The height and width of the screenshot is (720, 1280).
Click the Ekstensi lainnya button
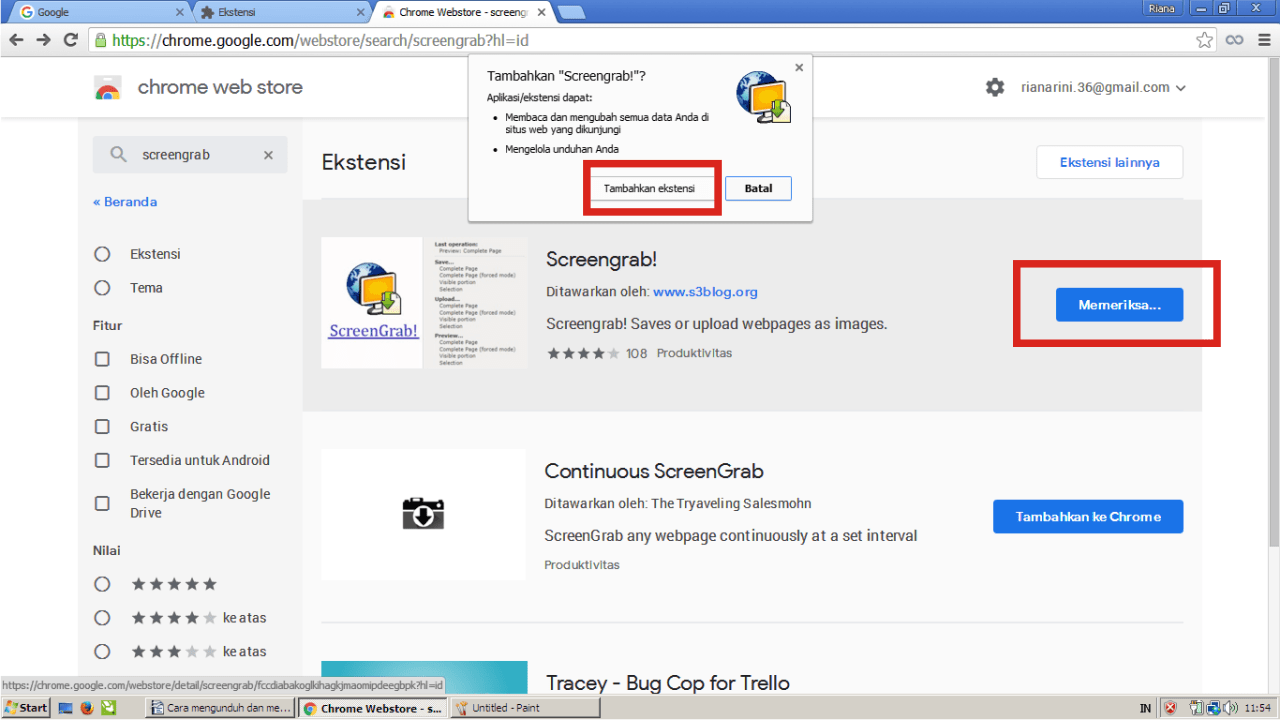(x=1109, y=162)
